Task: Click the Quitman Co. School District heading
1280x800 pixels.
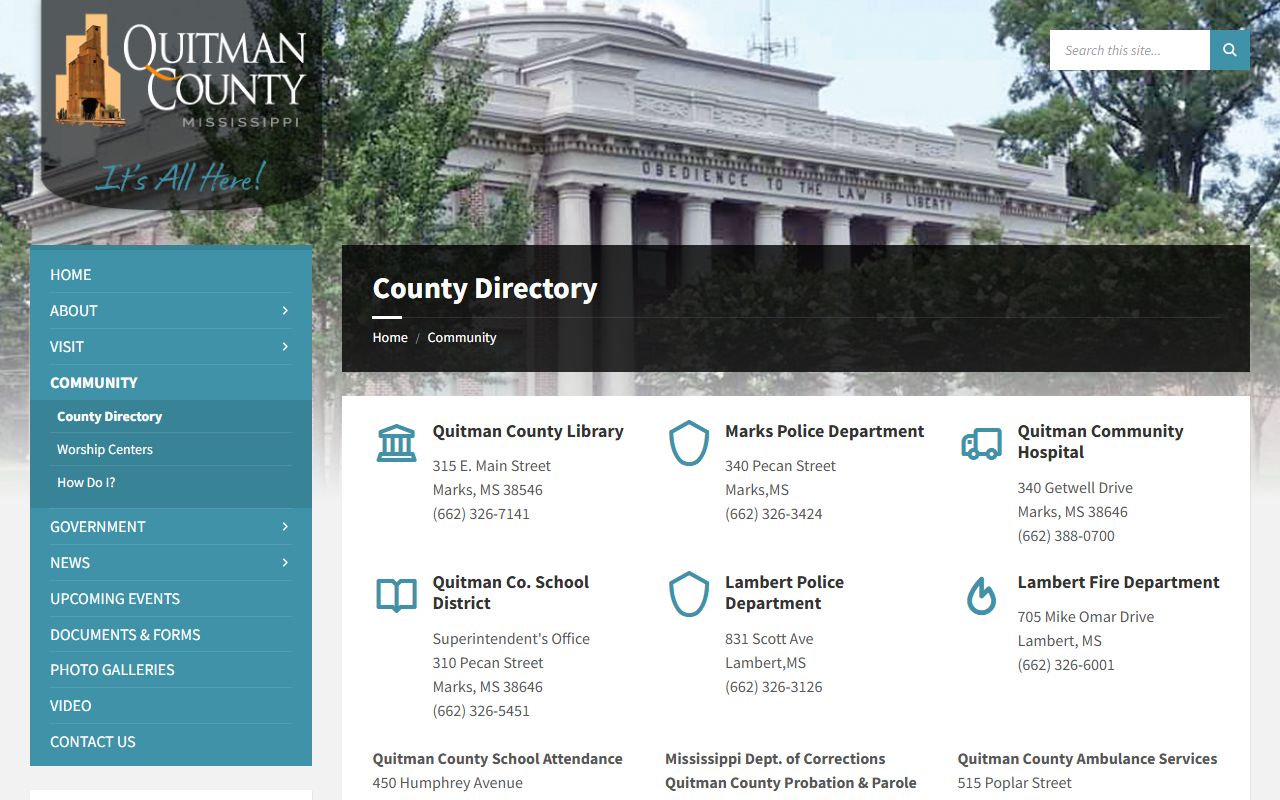Action: [x=511, y=593]
